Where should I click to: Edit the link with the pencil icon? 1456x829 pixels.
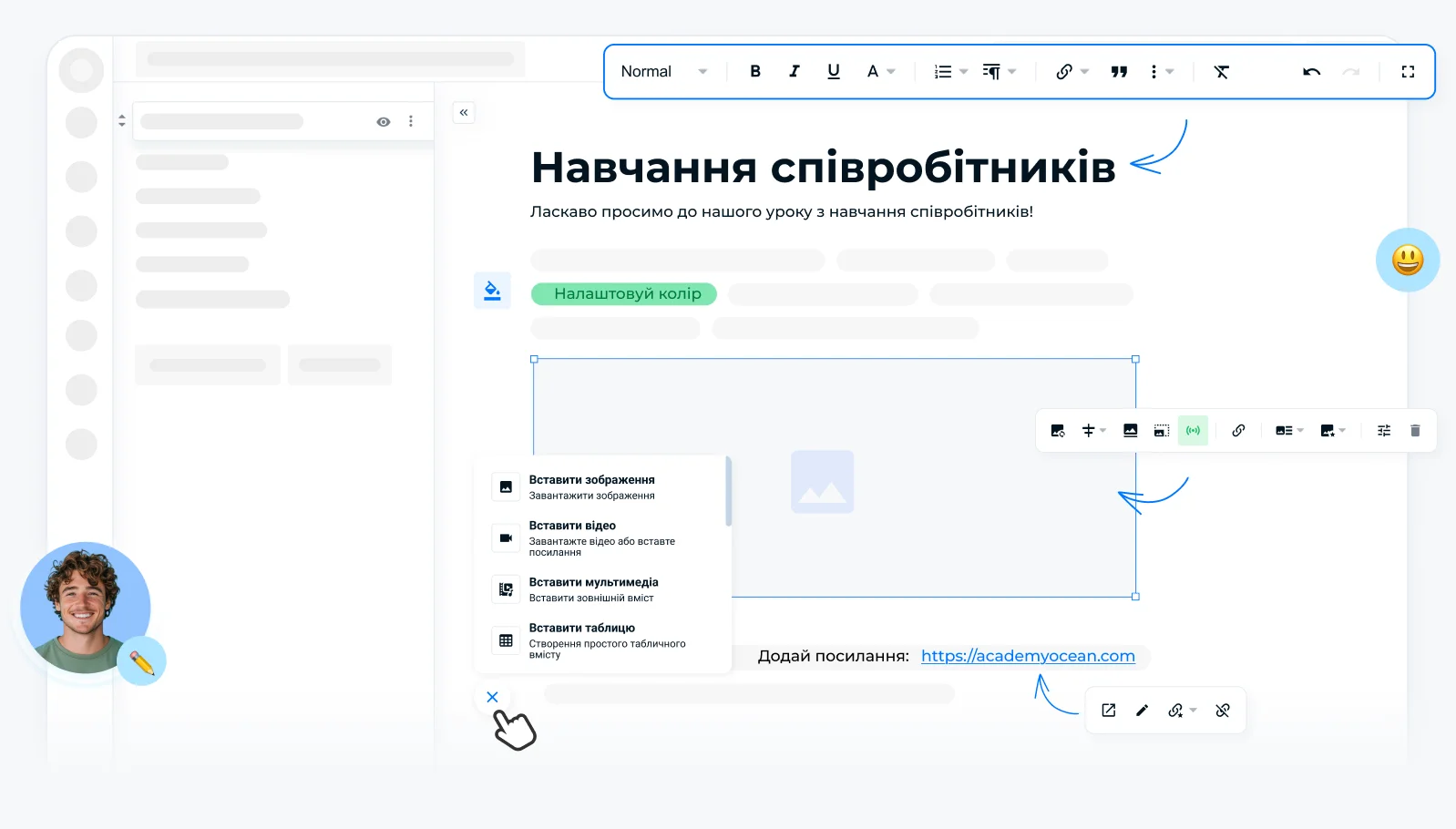coord(1143,711)
